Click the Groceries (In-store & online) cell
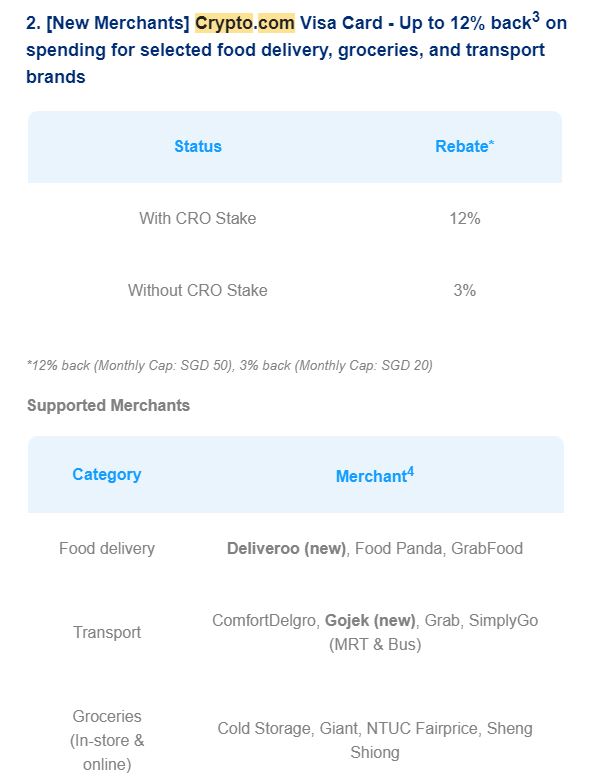Viewport: 591px width, 783px height. (107, 740)
